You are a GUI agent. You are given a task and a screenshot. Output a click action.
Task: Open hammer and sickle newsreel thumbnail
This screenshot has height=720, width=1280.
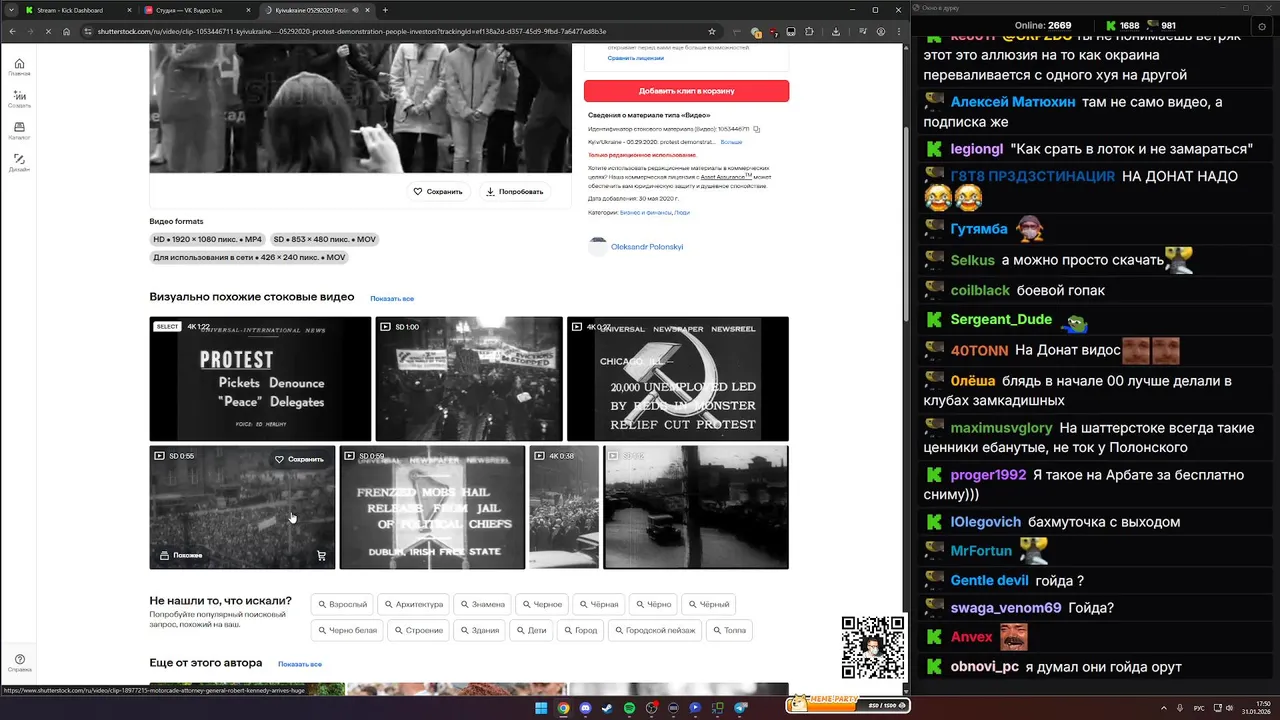tap(678, 379)
